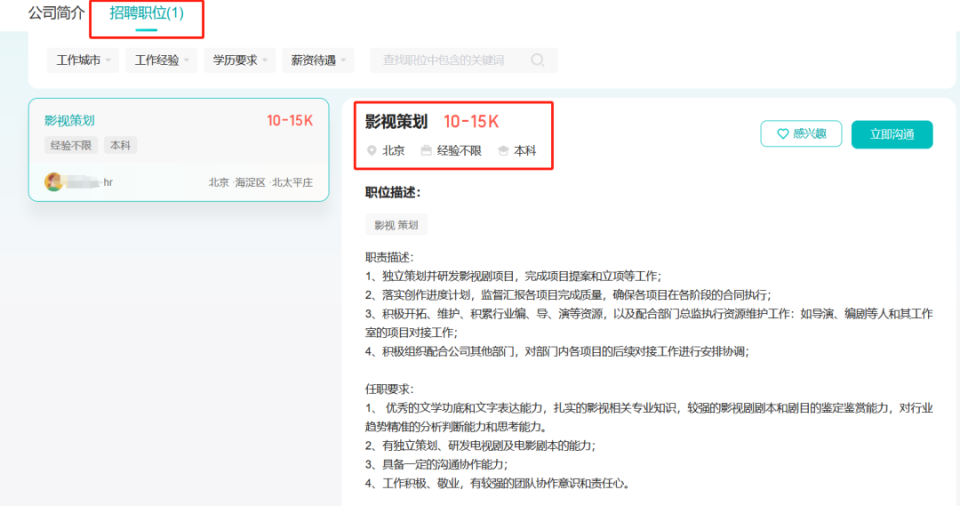
Task: Switch to the 公司简介 tab
Action: click(x=56, y=13)
